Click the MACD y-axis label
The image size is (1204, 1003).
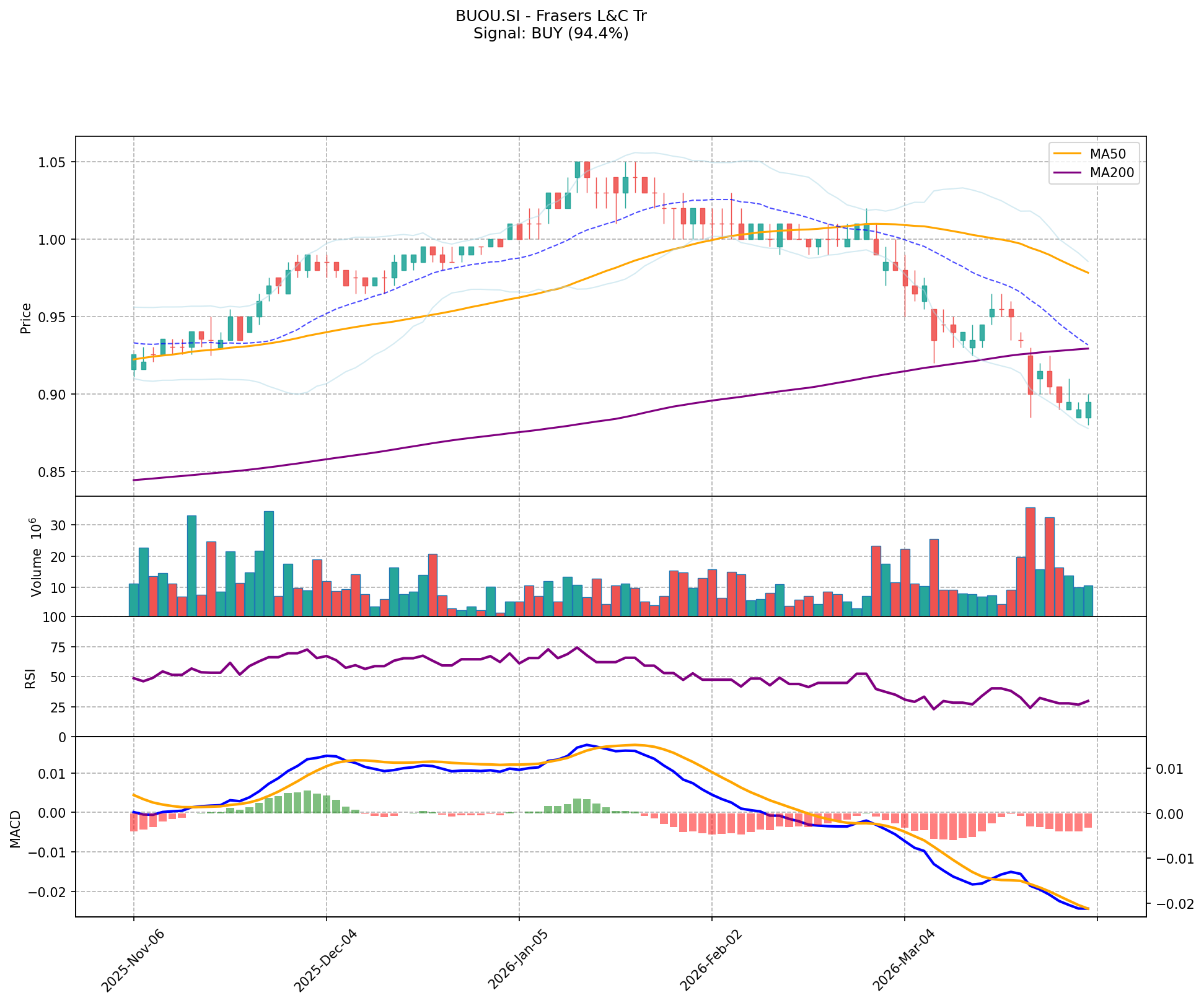click(x=16, y=828)
